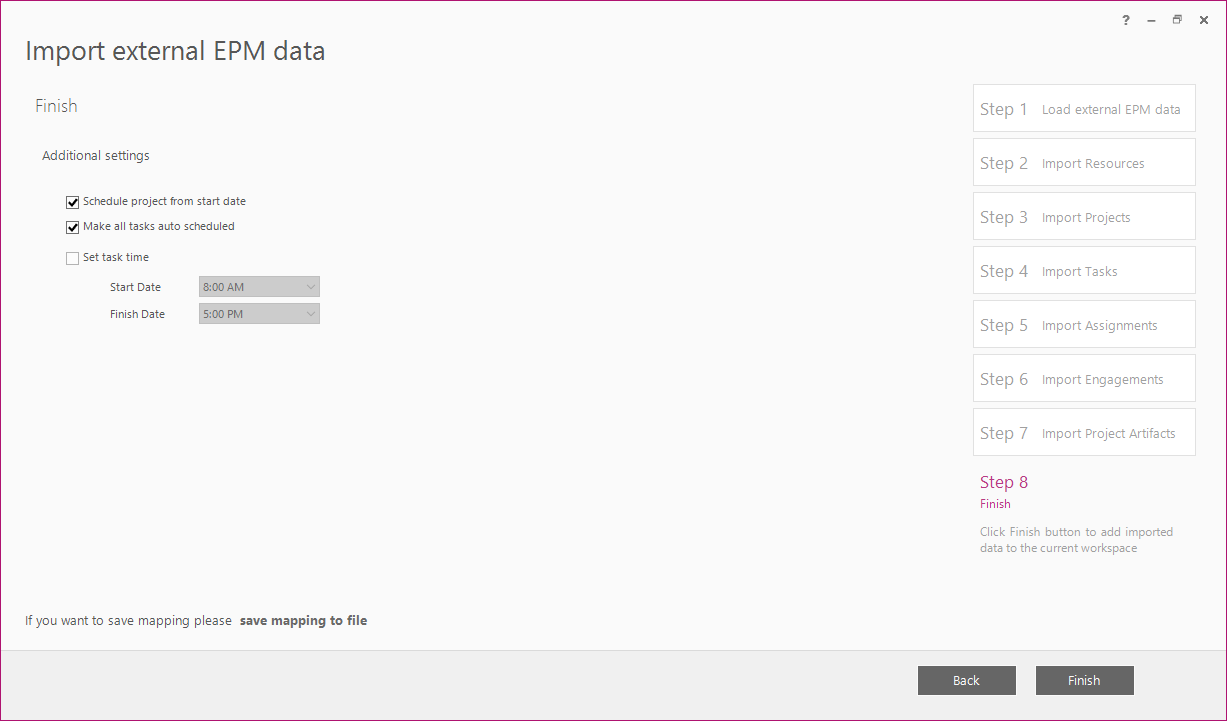The image size is (1227, 721).
Task: Click the Finish button
Action: pos(1085,680)
